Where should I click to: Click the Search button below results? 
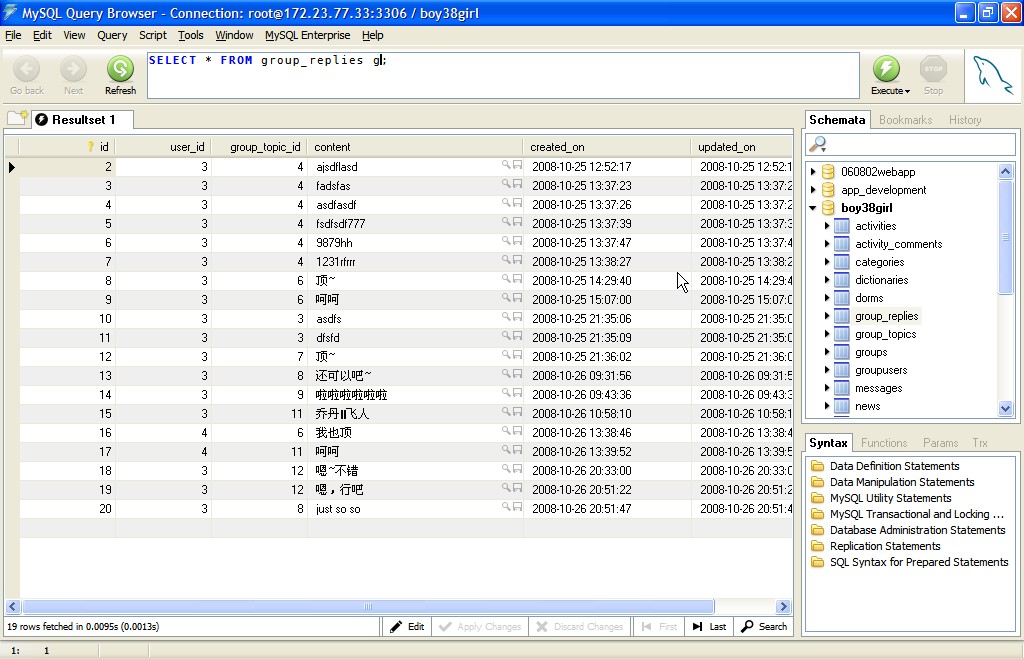764,626
